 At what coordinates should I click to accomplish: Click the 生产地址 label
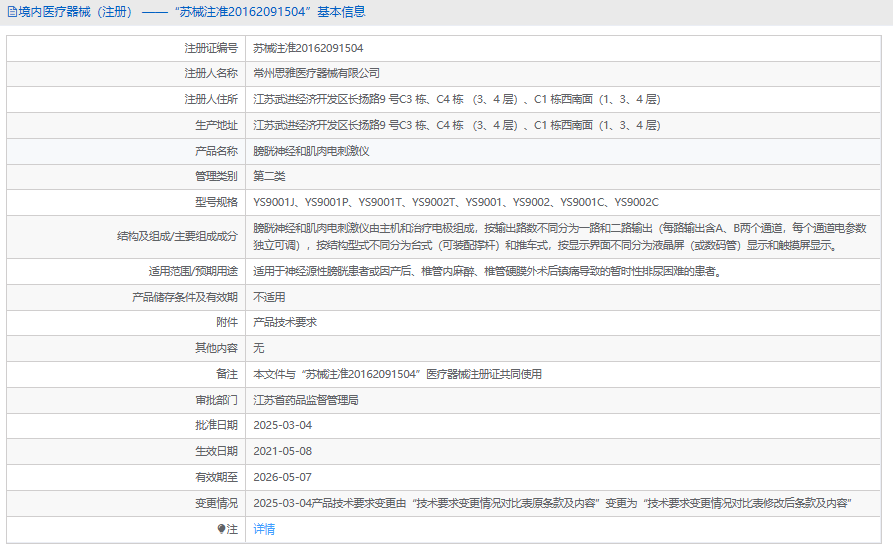point(216,125)
